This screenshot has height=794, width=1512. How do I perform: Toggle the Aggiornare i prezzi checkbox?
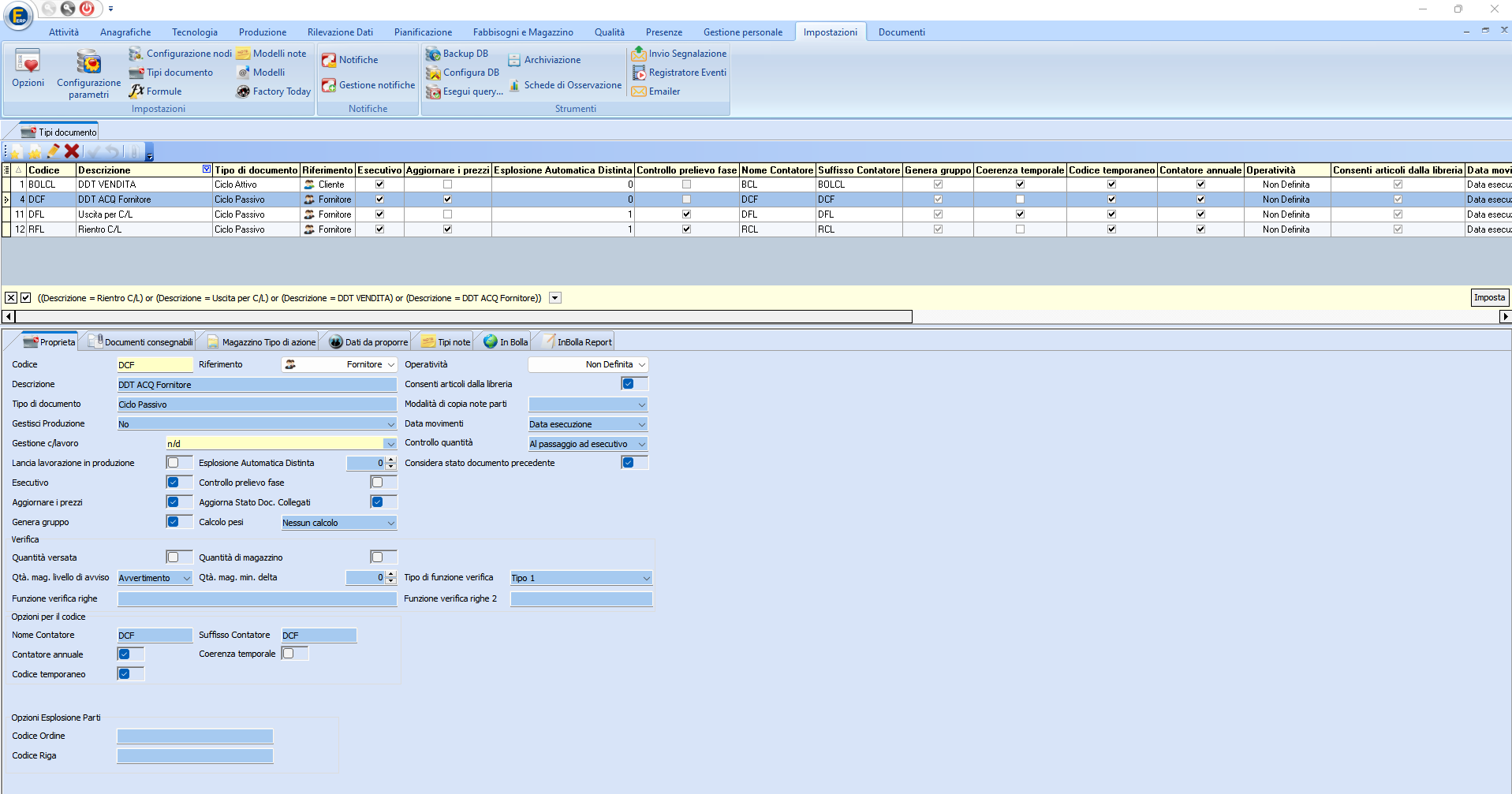pos(174,502)
